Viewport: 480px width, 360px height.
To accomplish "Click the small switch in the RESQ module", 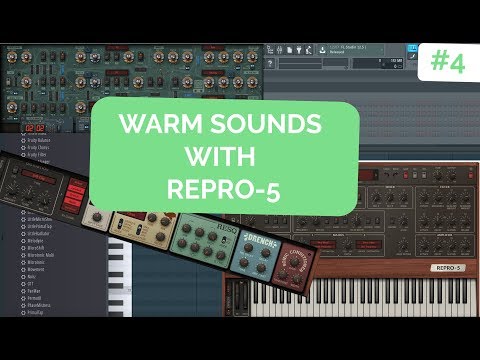I will [224, 240].
